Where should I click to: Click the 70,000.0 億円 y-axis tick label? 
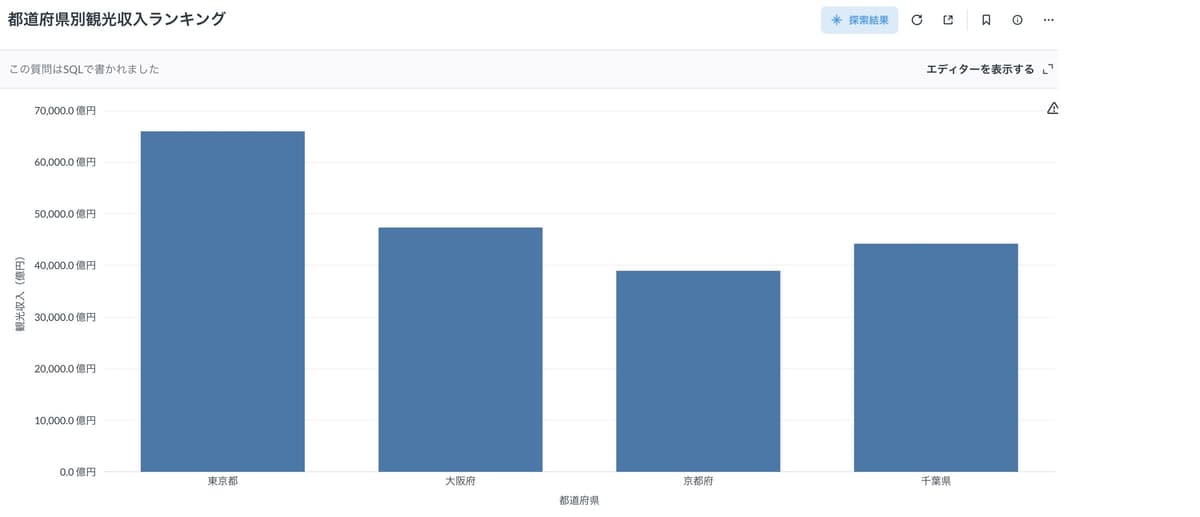[65, 111]
